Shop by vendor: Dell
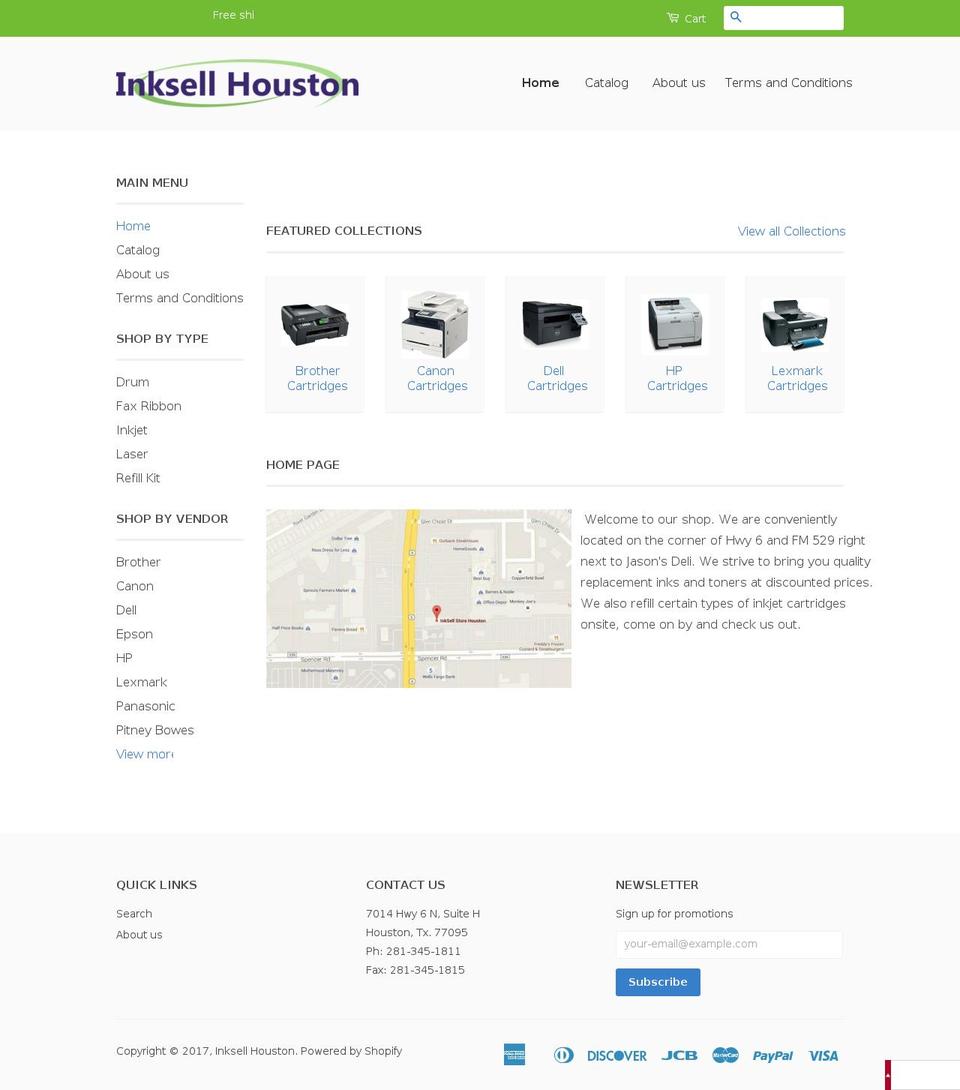960x1090 pixels. pos(126,610)
